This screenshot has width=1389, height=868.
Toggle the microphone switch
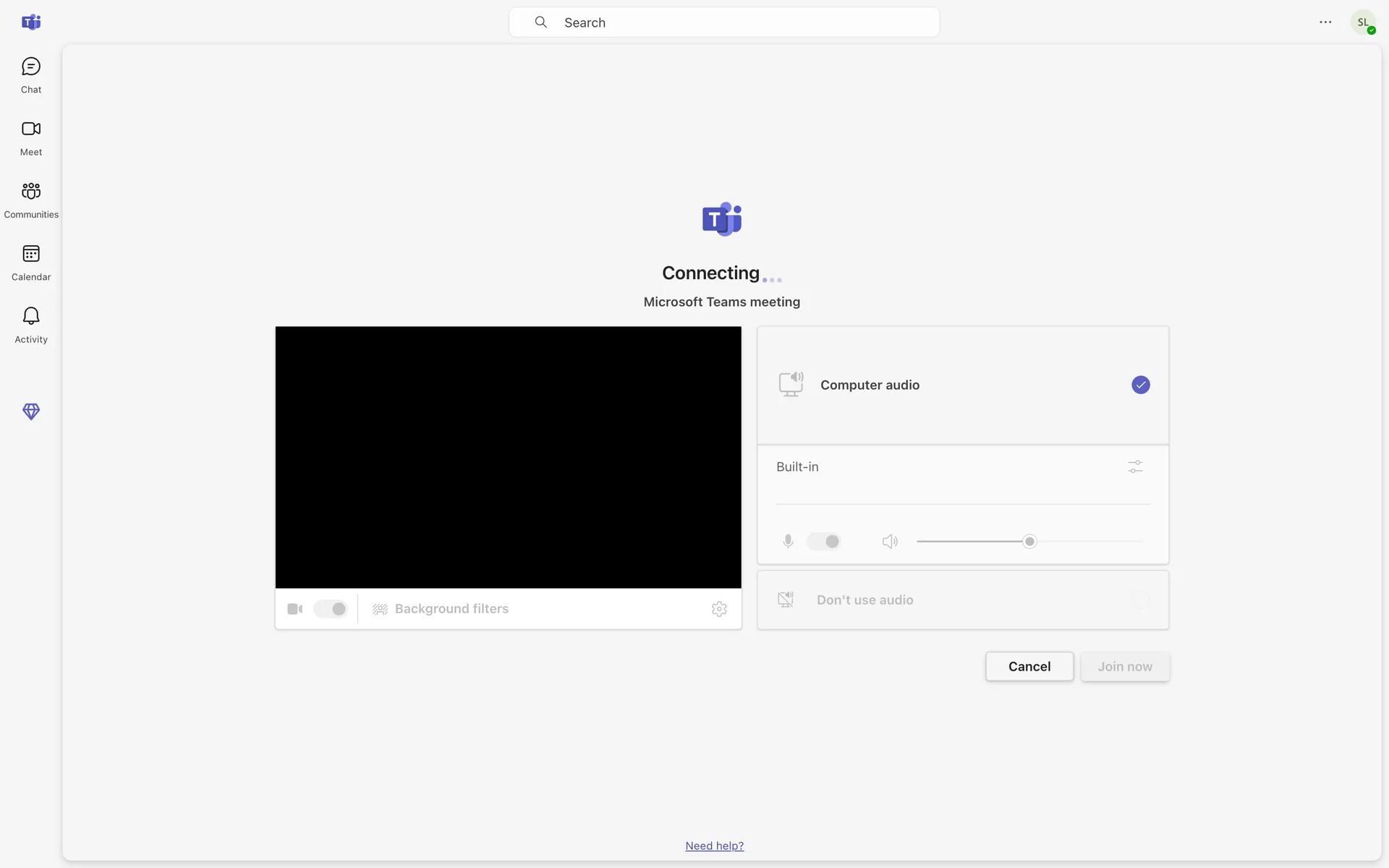coord(824,541)
